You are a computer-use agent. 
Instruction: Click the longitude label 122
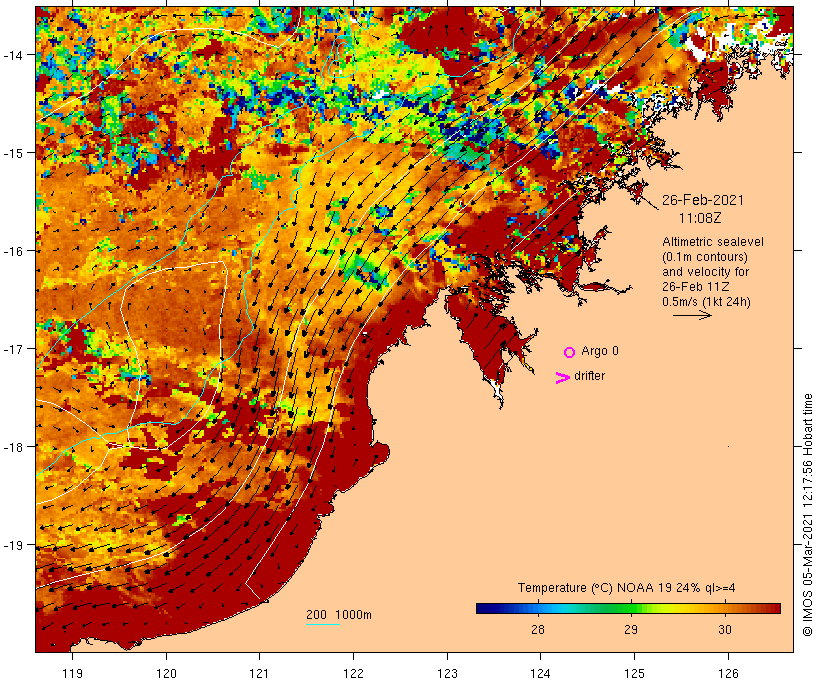pos(354,673)
